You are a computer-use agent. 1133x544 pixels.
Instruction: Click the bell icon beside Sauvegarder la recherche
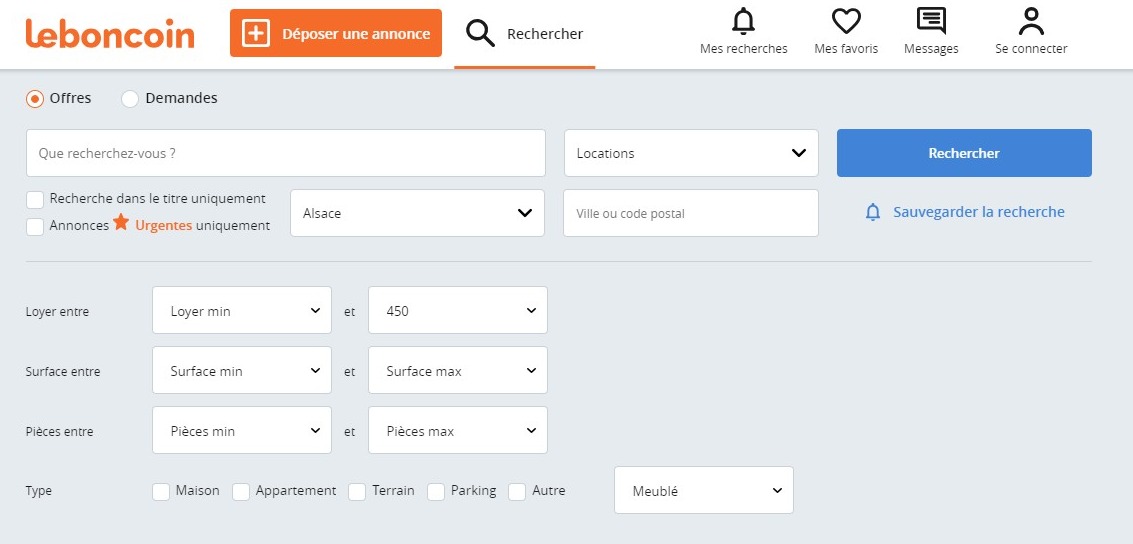pos(873,212)
